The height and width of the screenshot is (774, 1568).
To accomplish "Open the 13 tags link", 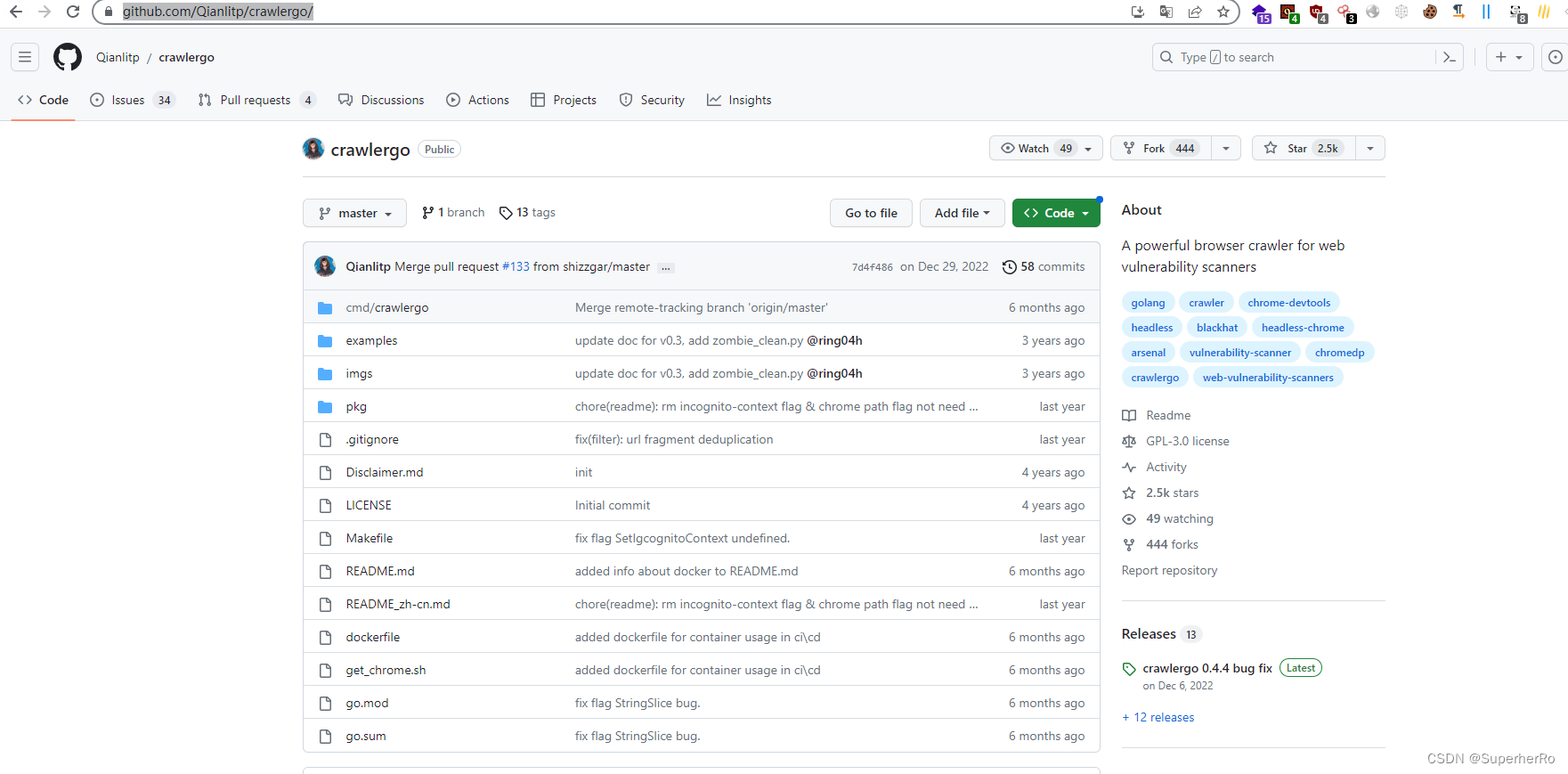I will 527,212.
